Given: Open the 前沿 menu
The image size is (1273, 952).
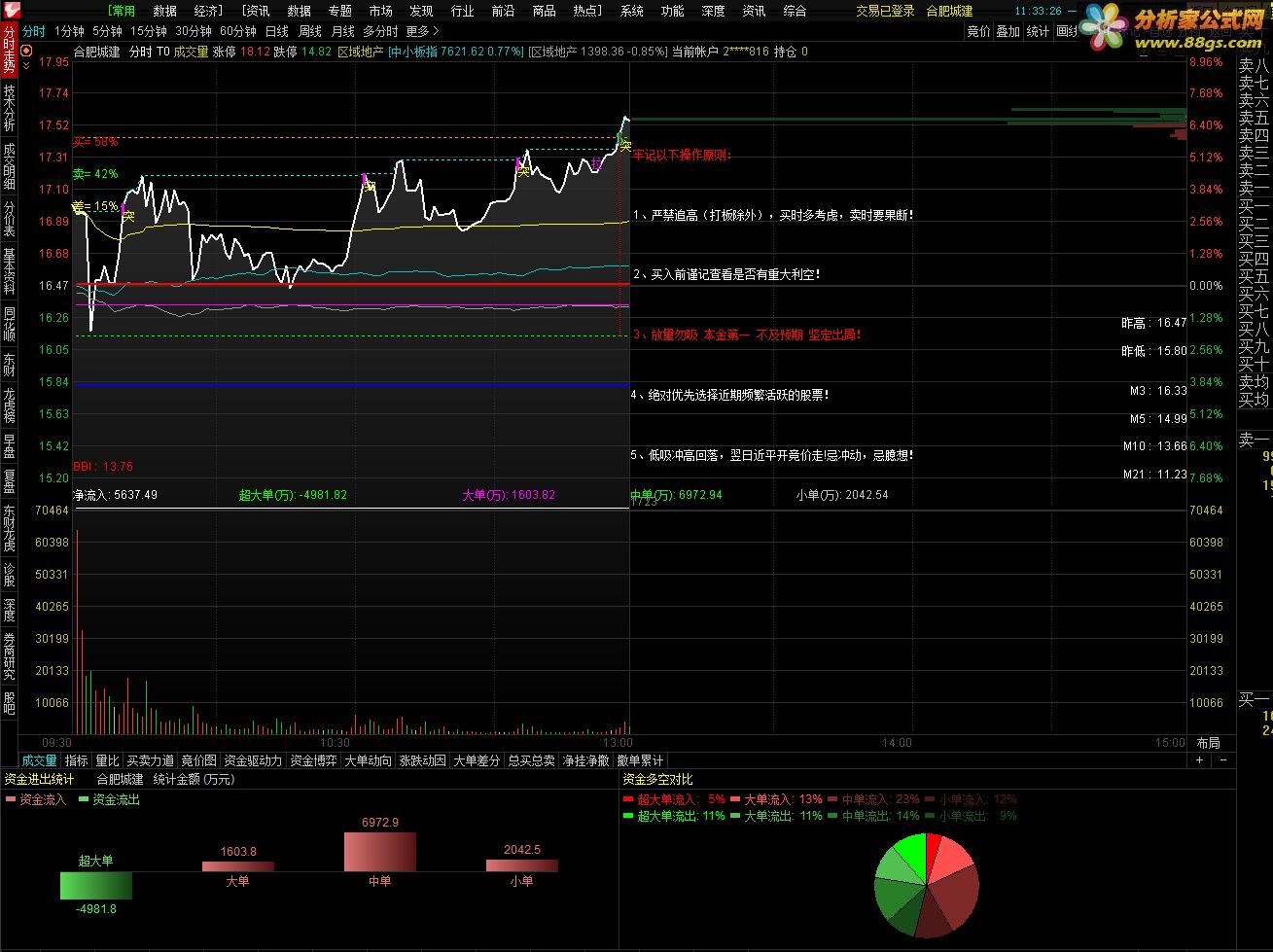Looking at the screenshot, I should click(503, 11).
